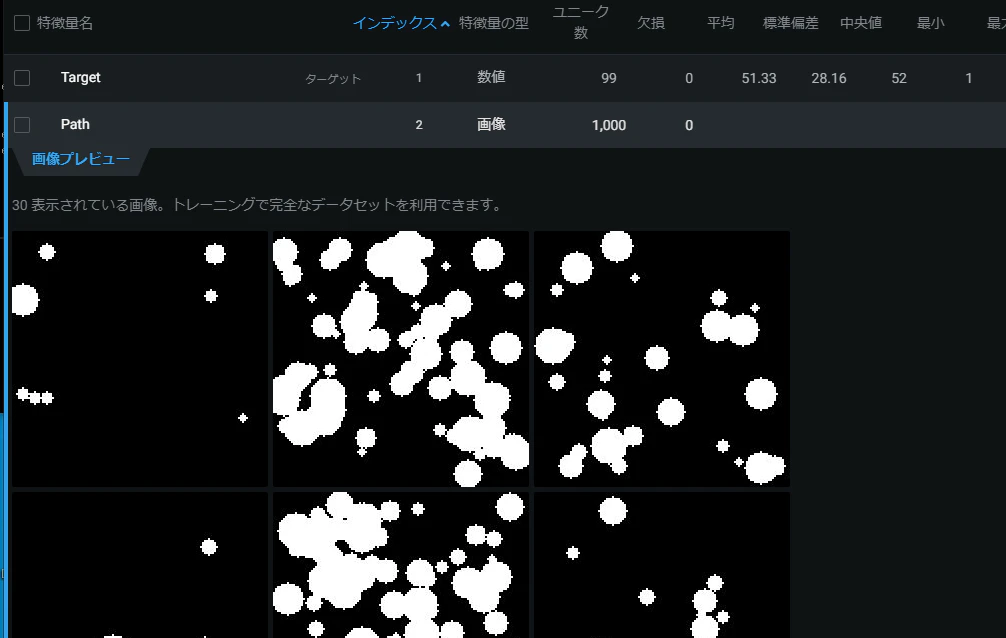Viewport: 1006px width, 638px height.
Task: Sort by the 最小 column header
Action: click(x=930, y=23)
